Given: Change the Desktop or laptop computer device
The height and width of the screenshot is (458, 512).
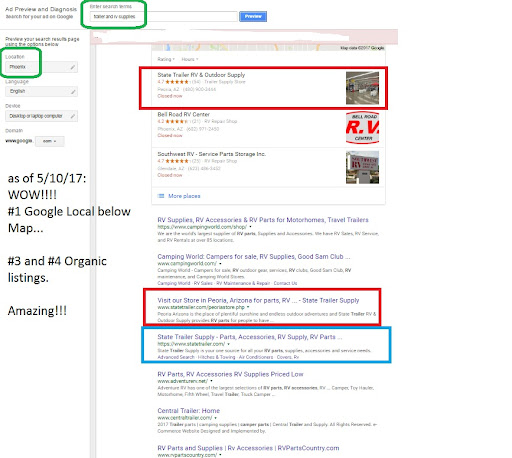Looking at the screenshot, I should coord(41,116).
